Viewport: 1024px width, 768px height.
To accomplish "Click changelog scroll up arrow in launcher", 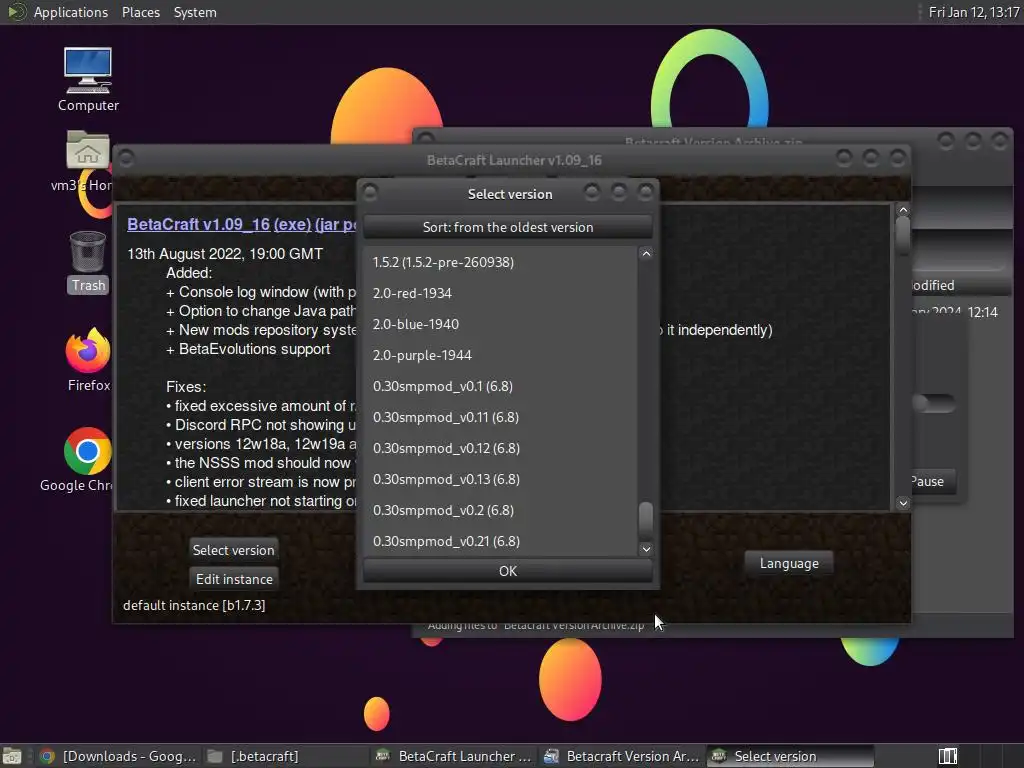I will [x=903, y=210].
